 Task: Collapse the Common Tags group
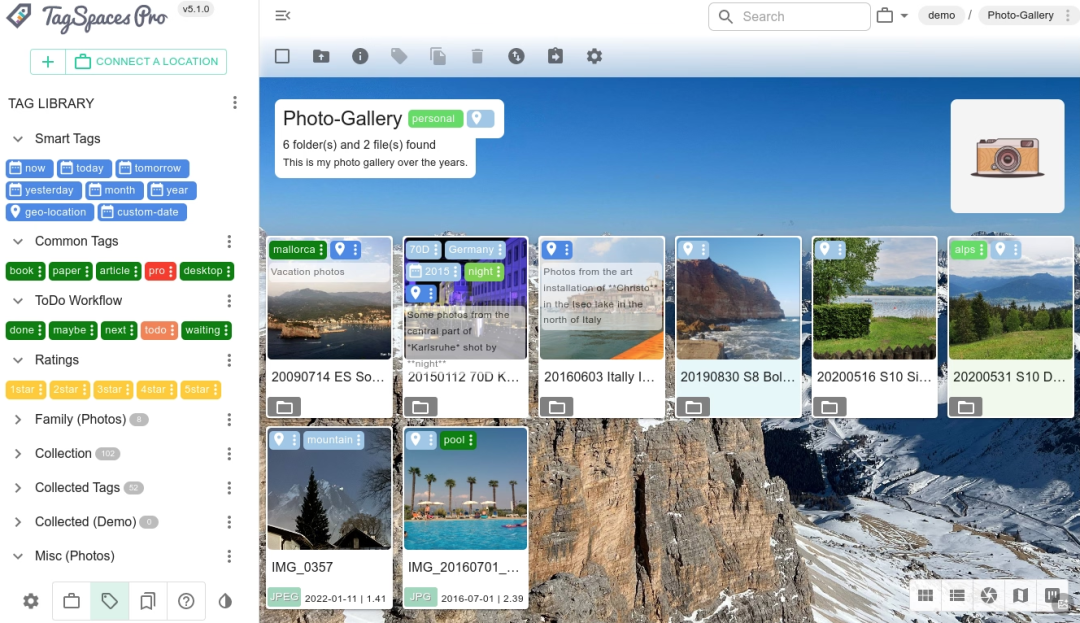point(18,241)
